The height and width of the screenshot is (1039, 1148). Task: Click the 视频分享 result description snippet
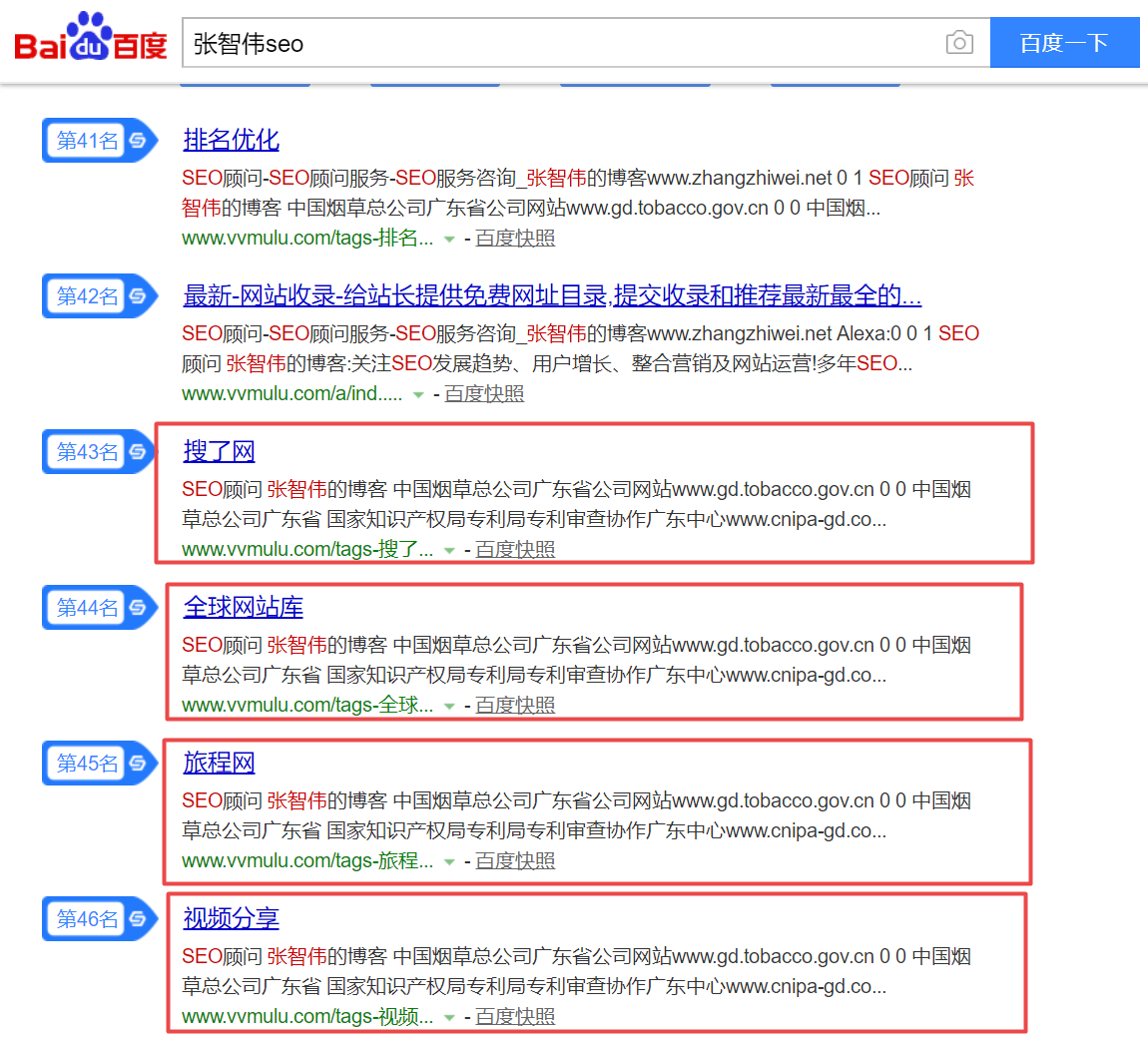point(577,971)
